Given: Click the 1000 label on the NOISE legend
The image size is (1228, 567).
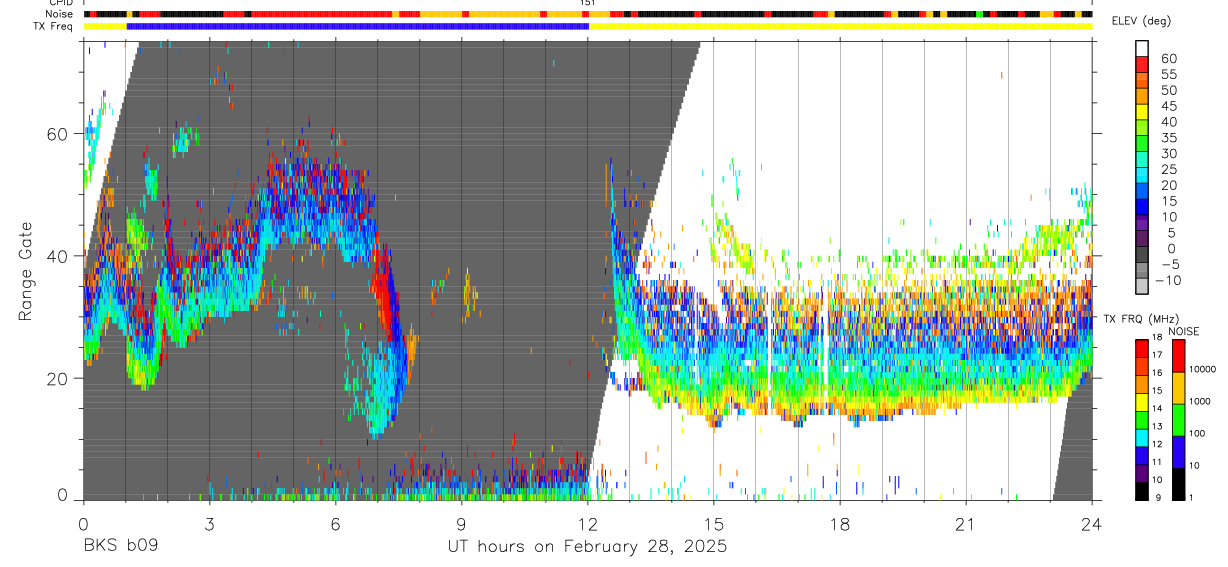Looking at the screenshot, I should [x=1199, y=401].
